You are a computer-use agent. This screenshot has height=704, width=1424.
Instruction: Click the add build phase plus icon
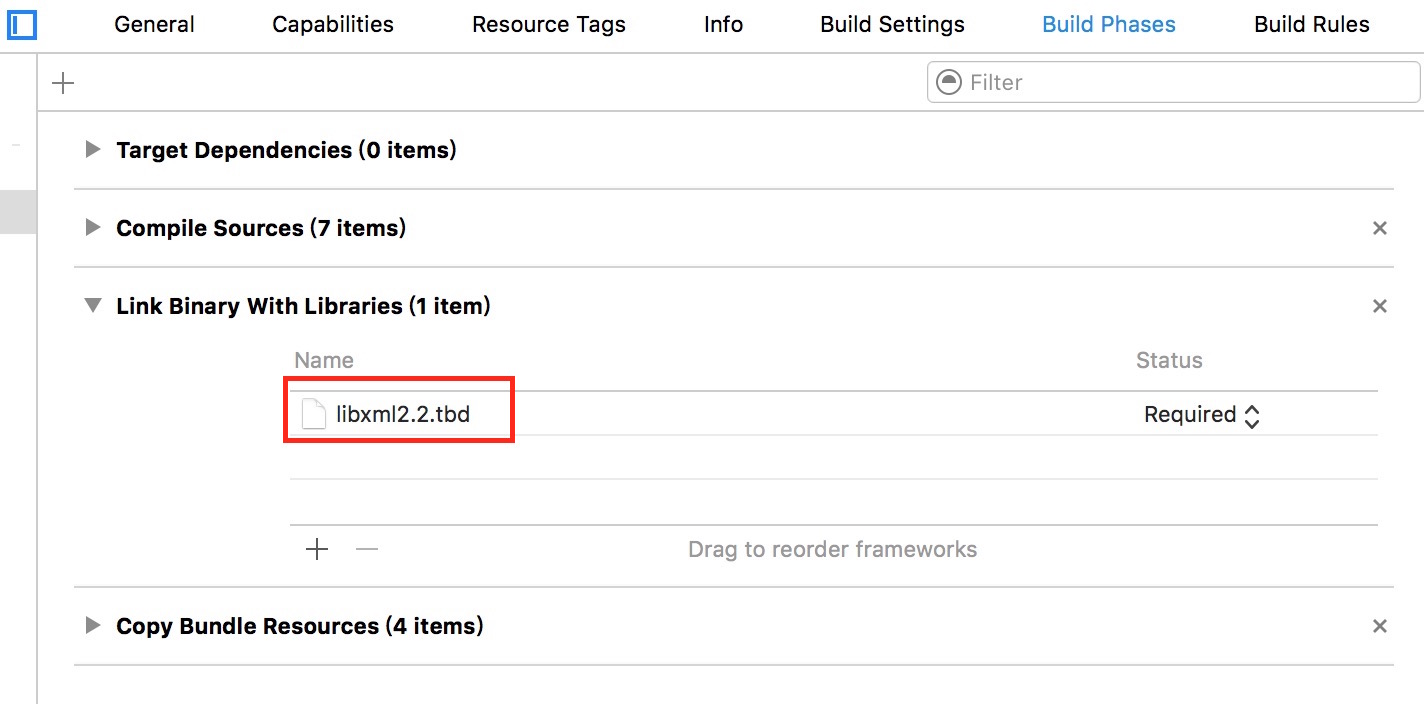(63, 83)
